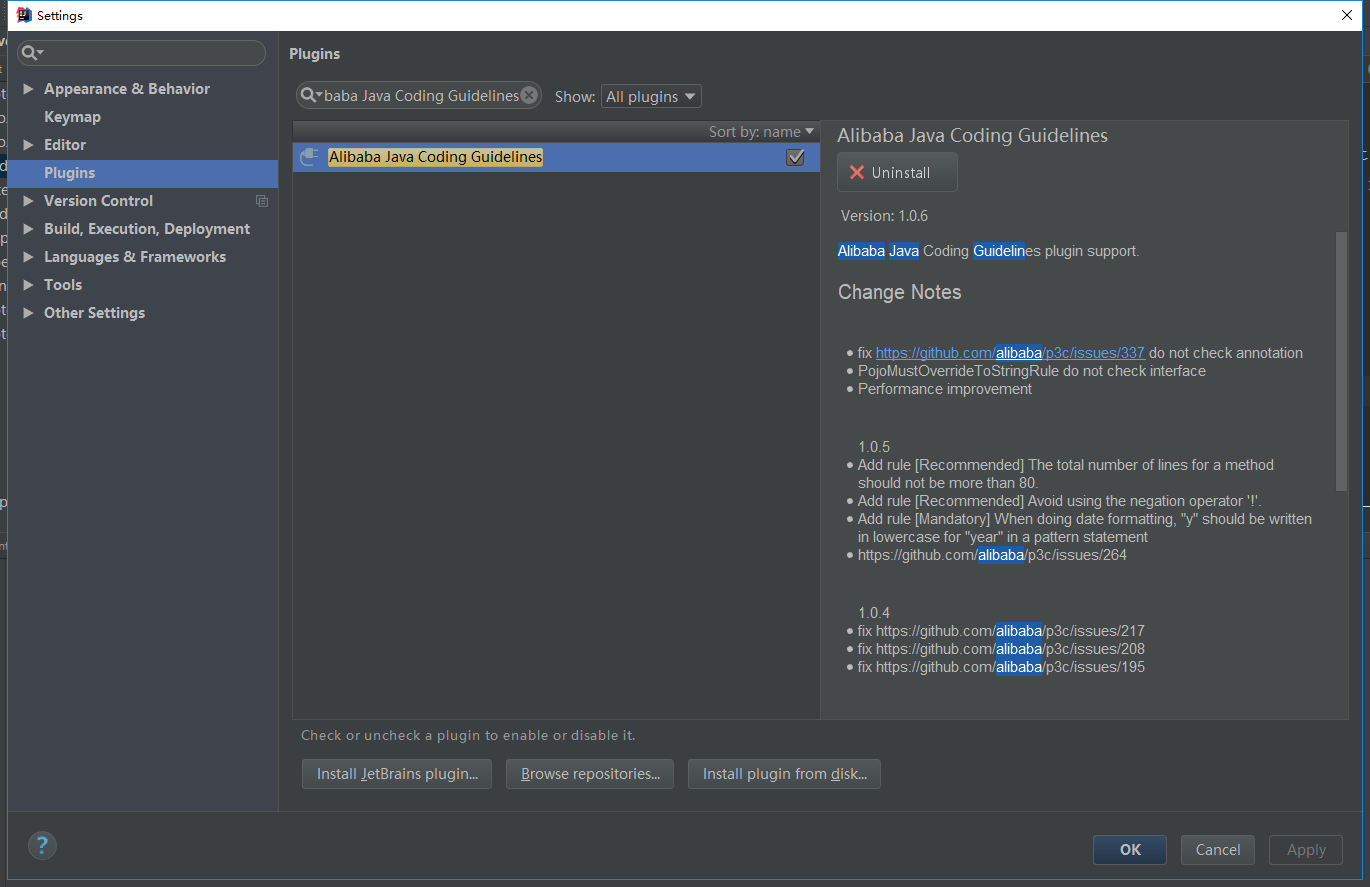Image resolution: width=1370 pixels, height=887 pixels.
Task: Open the Version Control settings category
Action: 98,201
